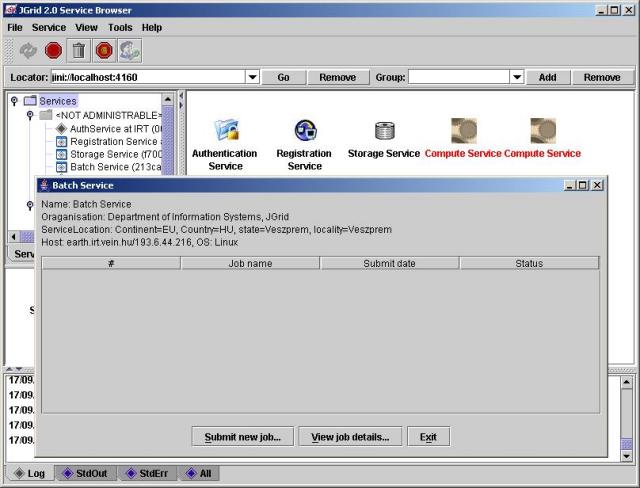Open the Service menu
The image size is (640, 488).
point(48,28)
